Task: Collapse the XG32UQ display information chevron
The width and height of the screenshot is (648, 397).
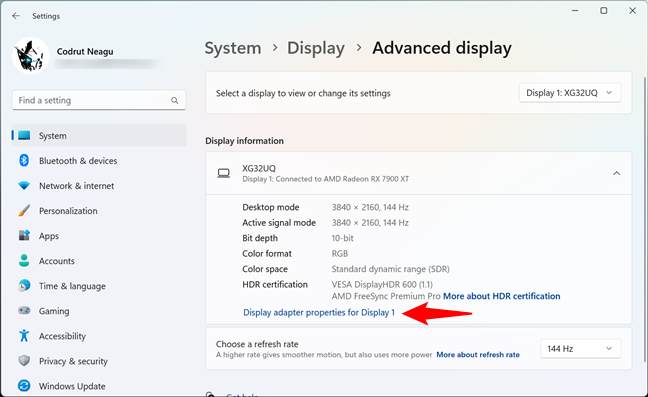Action: (x=617, y=173)
